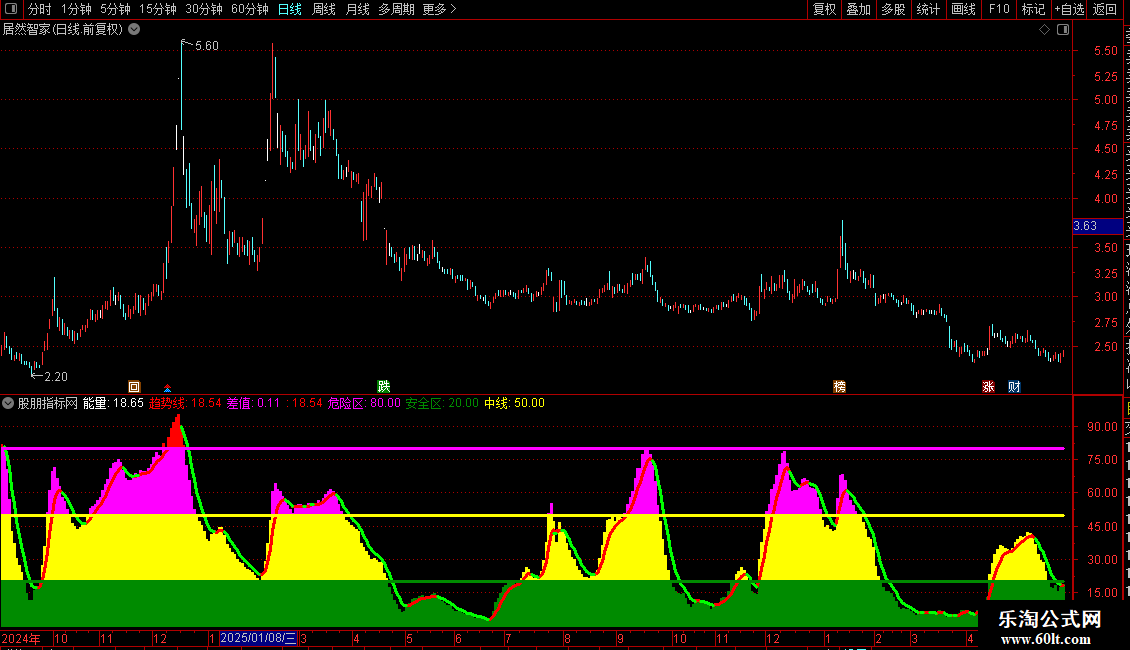Select the 5分钟 period
Screen dimensions: 1130x650
(115, 9)
